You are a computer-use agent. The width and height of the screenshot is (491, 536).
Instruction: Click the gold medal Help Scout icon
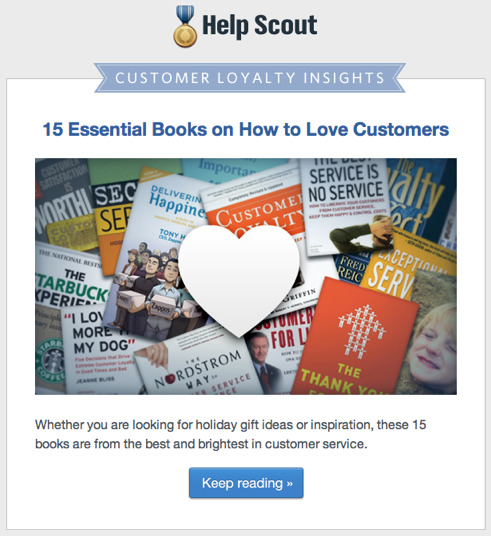click(185, 26)
